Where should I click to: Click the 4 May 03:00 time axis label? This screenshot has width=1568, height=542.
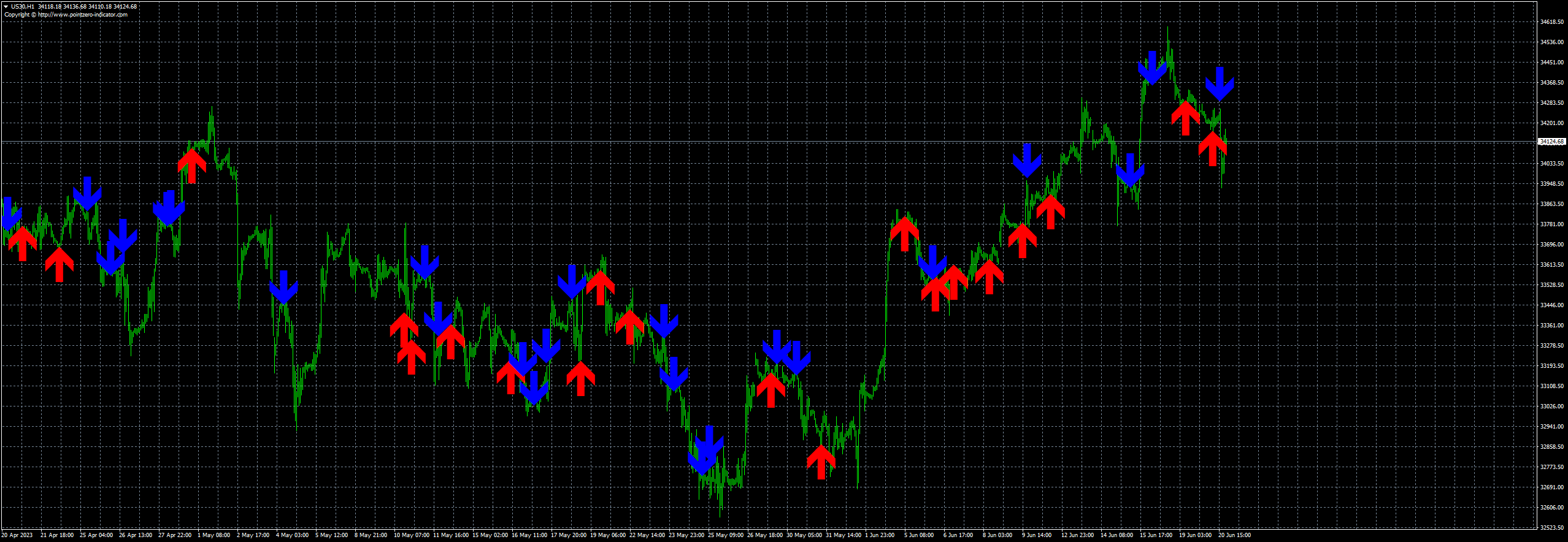coord(293,535)
